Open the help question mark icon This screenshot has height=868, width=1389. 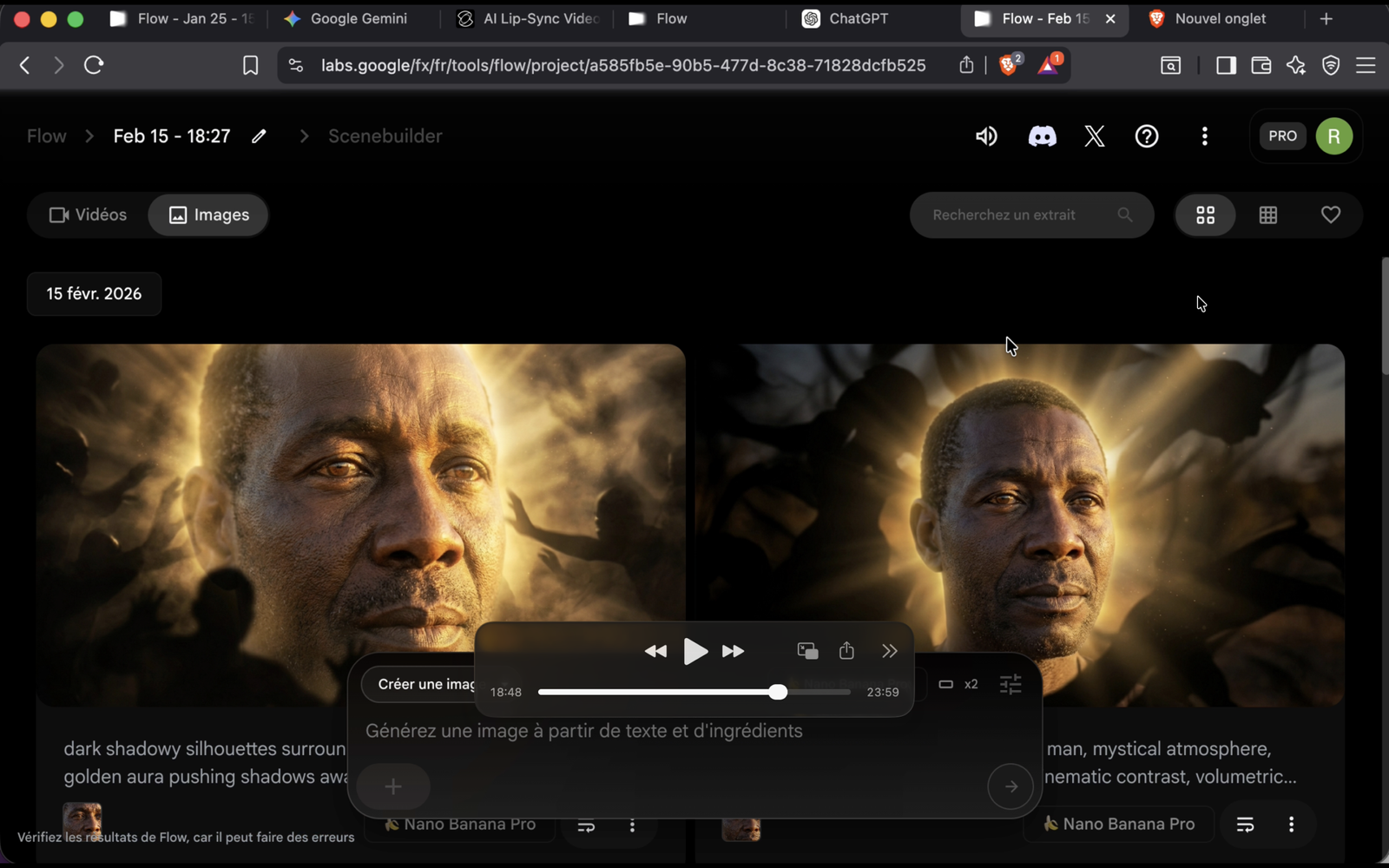click(x=1147, y=136)
